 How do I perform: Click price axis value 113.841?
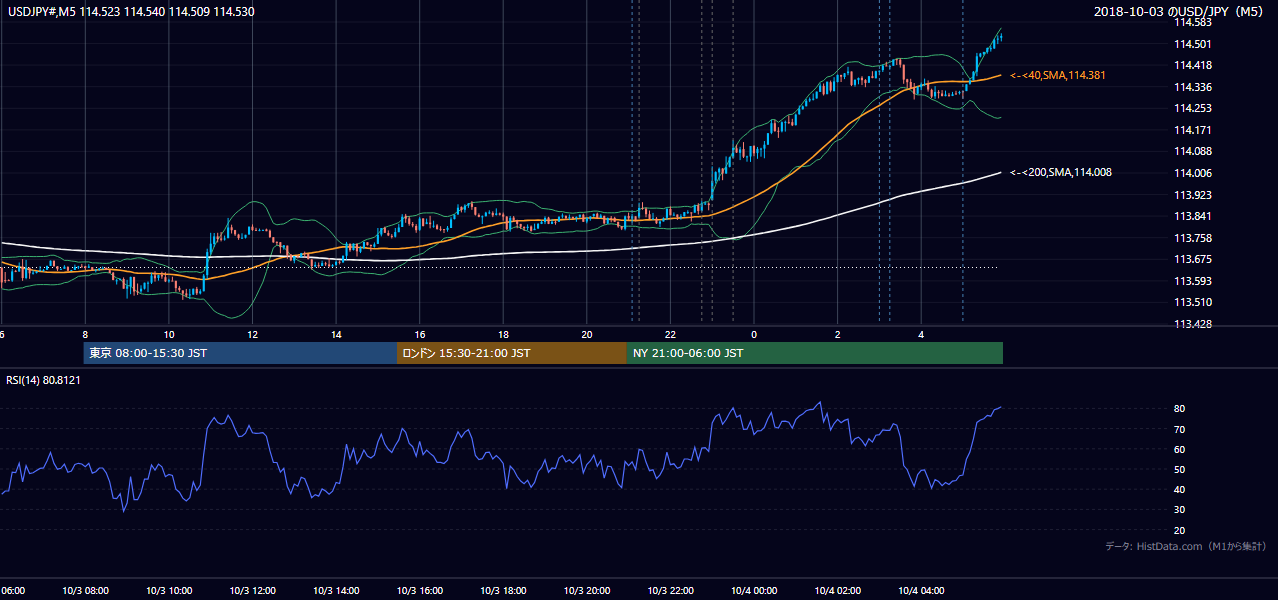click(x=1193, y=216)
